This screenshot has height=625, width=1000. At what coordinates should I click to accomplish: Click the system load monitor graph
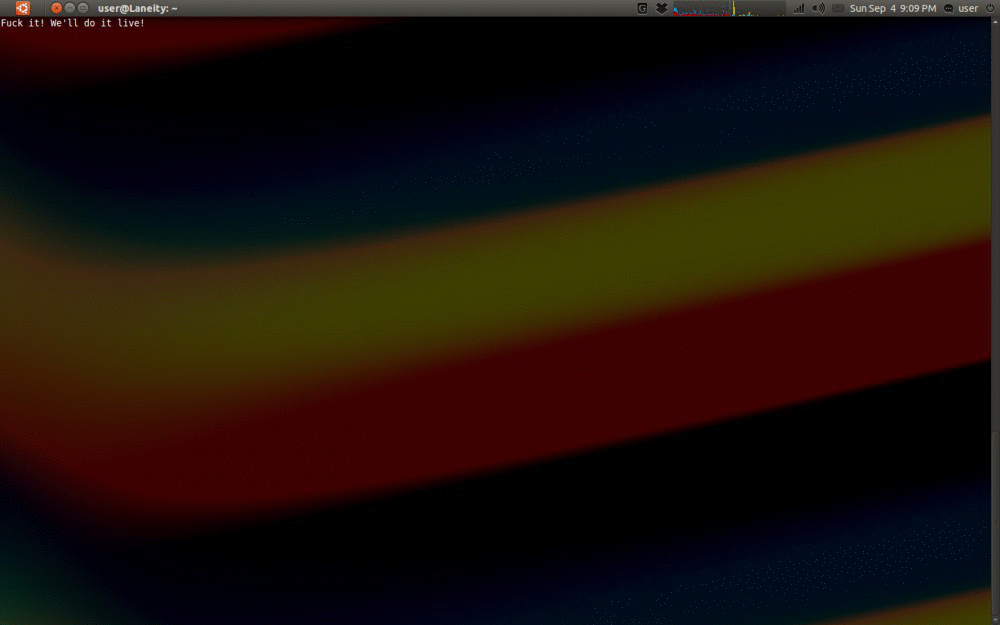tap(728, 8)
